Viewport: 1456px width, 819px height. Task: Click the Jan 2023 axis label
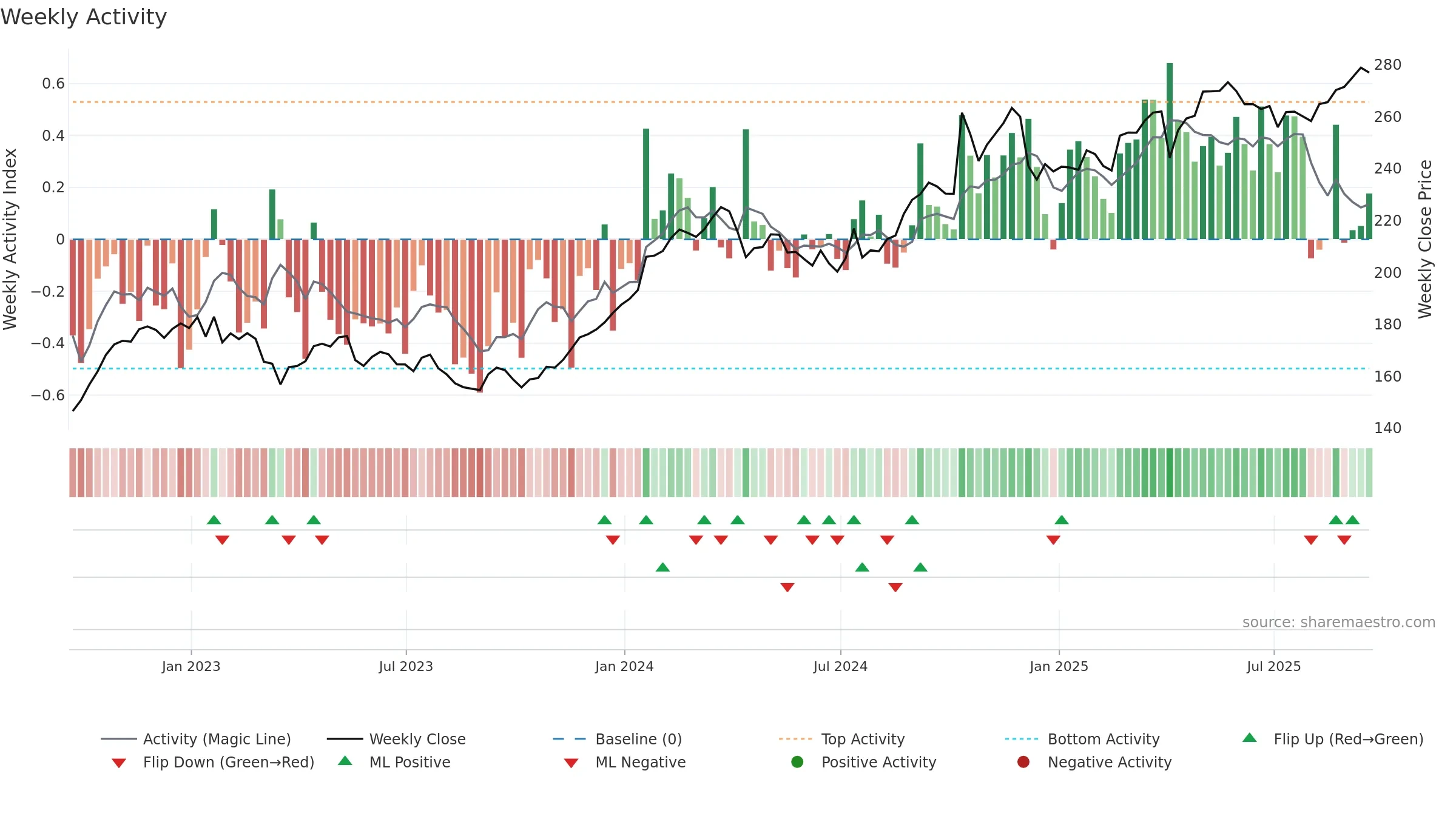tap(191, 667)
